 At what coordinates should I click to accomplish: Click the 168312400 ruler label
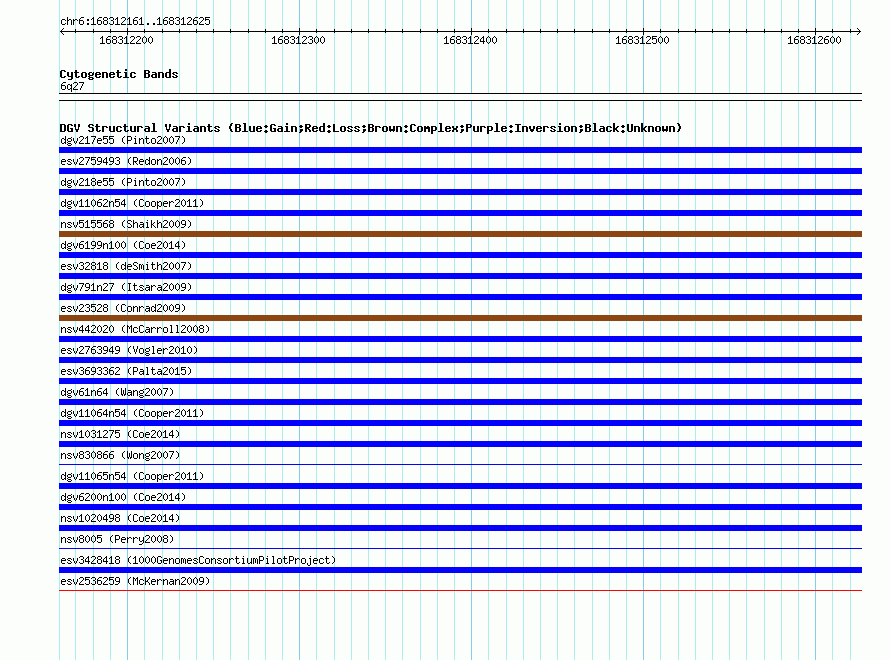(x=470, y=40)
